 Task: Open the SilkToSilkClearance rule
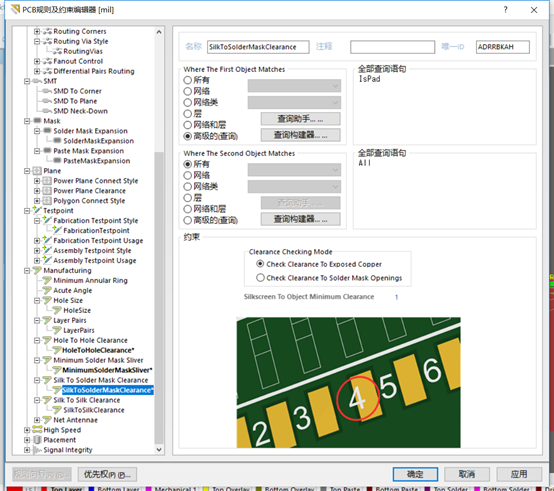click(x=94, y=410)
